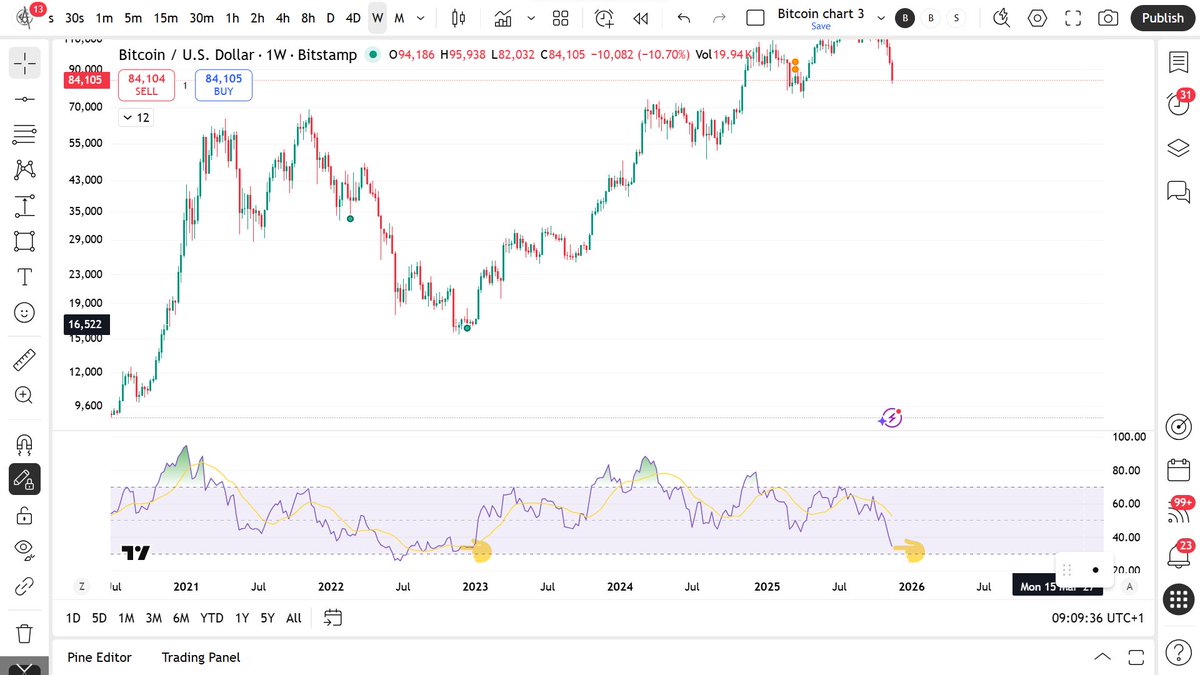Open the Pine Editor tab
1200x675 pixels.
coord(99,657)
